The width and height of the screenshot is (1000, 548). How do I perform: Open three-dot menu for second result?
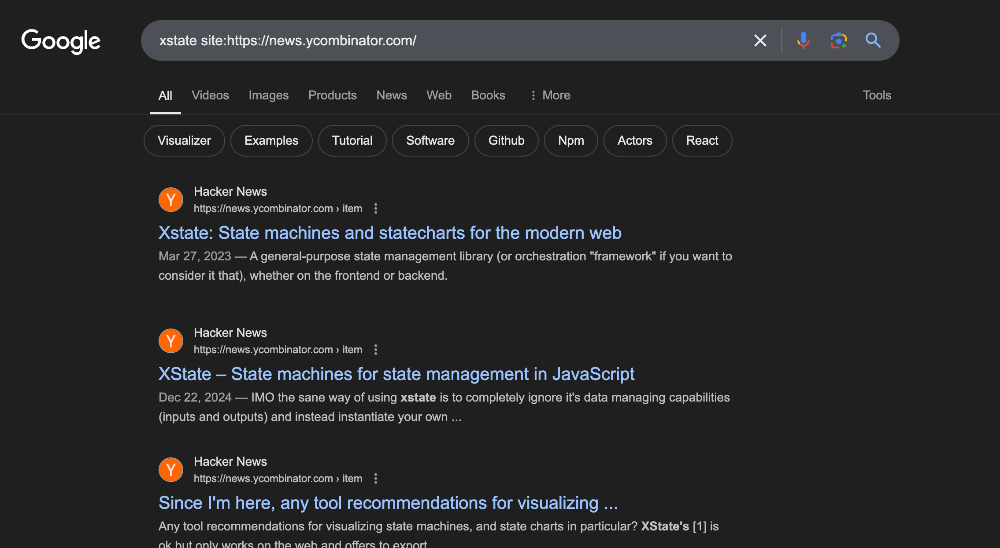tap(376, 350)
